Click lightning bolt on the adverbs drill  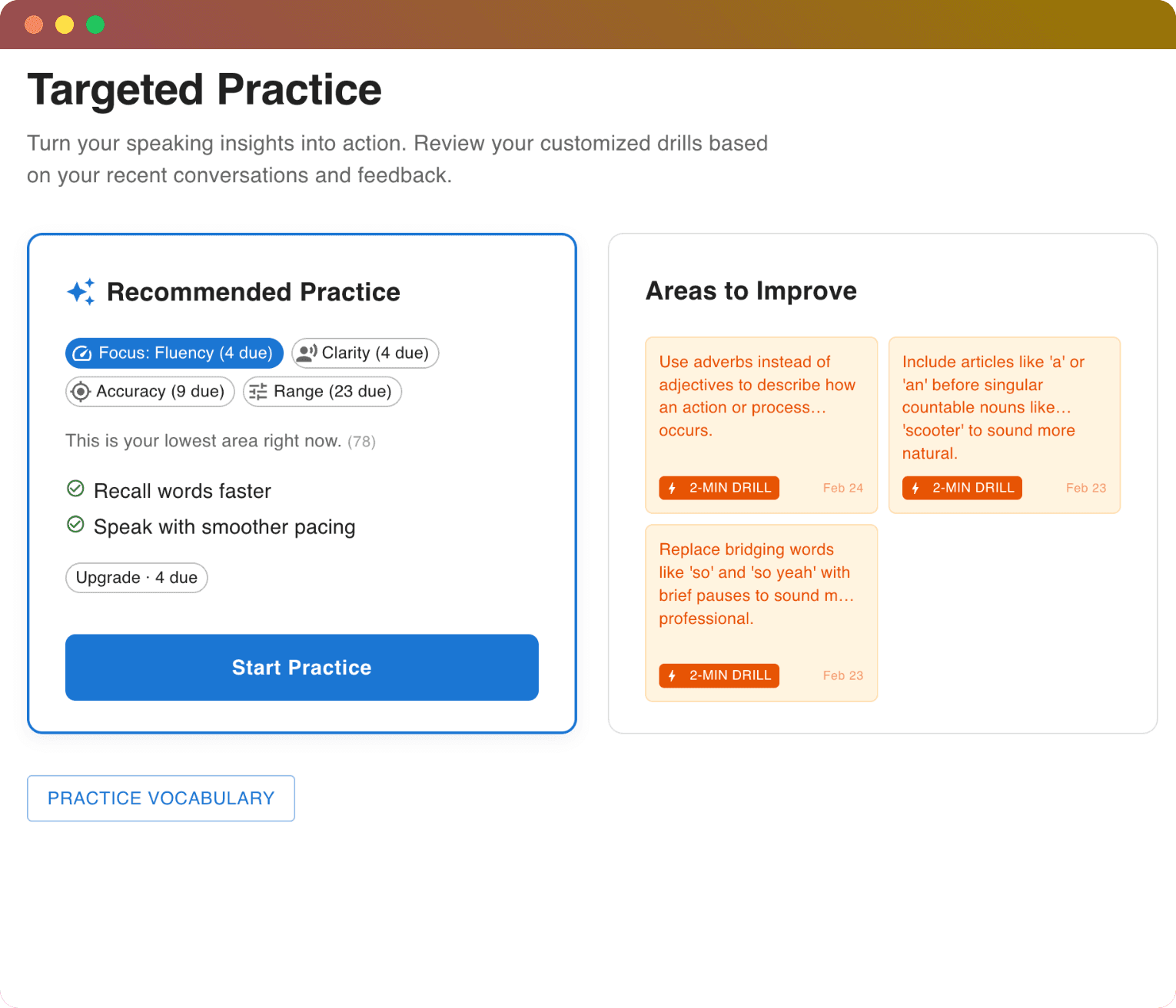[x=673, y=488]
